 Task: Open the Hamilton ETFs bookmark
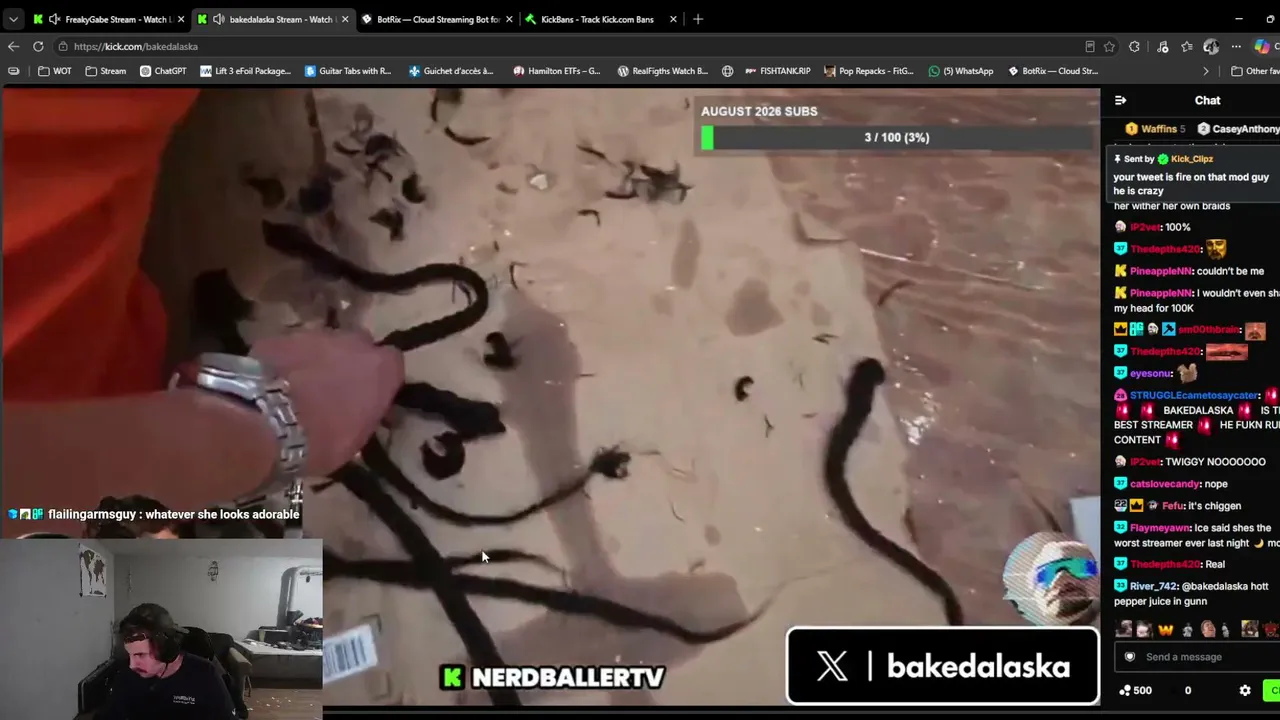pyautogui.click(x=556, y=71)
